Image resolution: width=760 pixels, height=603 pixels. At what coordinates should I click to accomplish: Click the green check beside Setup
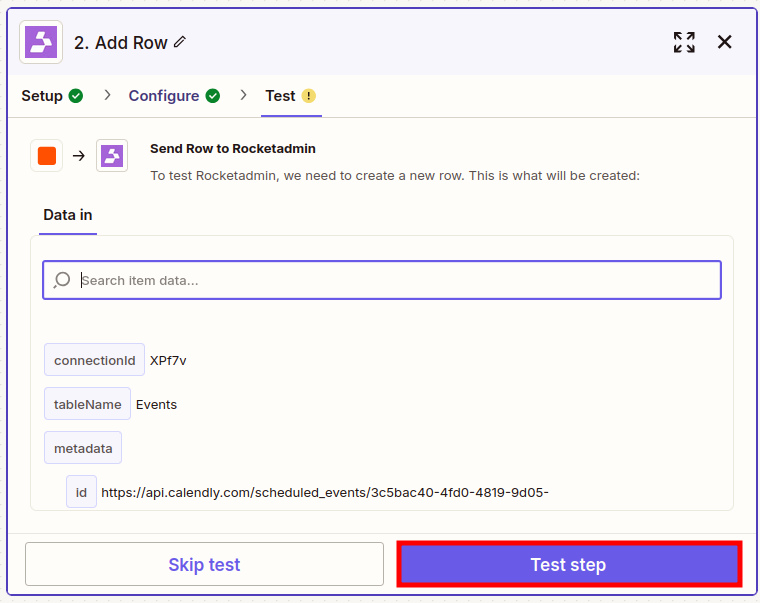[x=76, y=96]
